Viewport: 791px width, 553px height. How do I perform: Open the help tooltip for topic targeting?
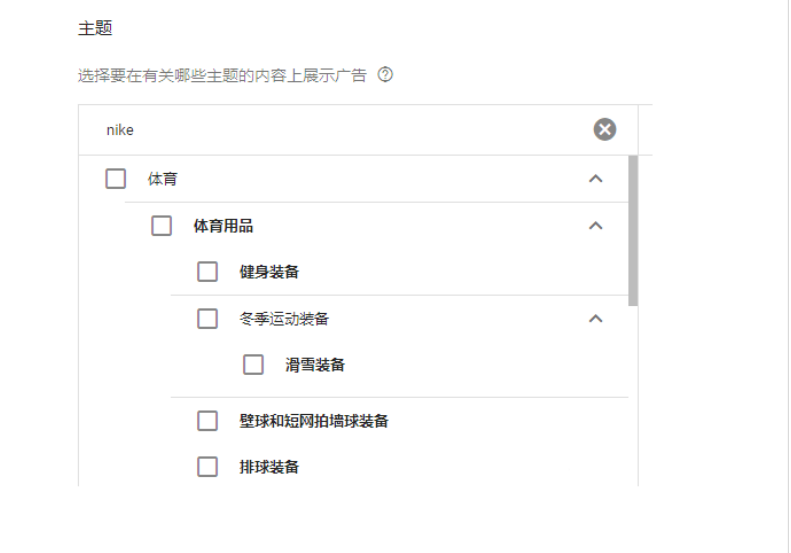pos(385,75)
